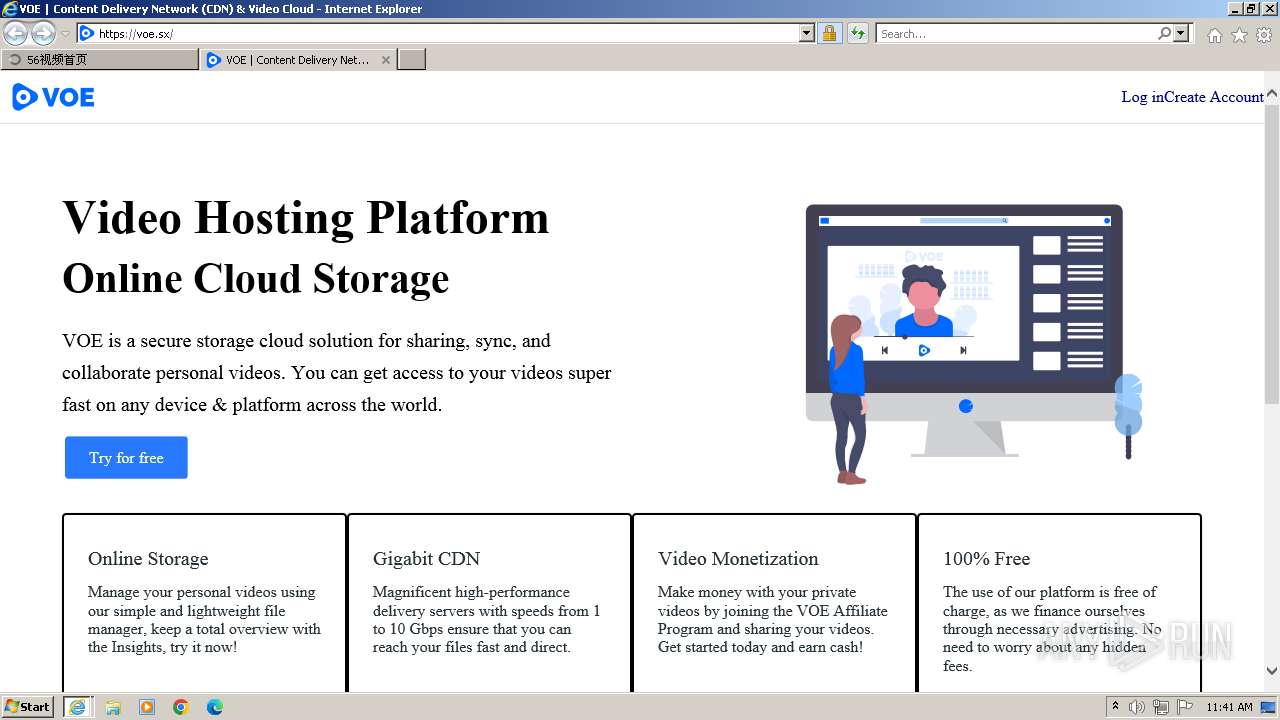This screenshot has width=1280, height=720.
Task: Click the page scrollbar up arrow
Action: click(x=1272, y=95)
